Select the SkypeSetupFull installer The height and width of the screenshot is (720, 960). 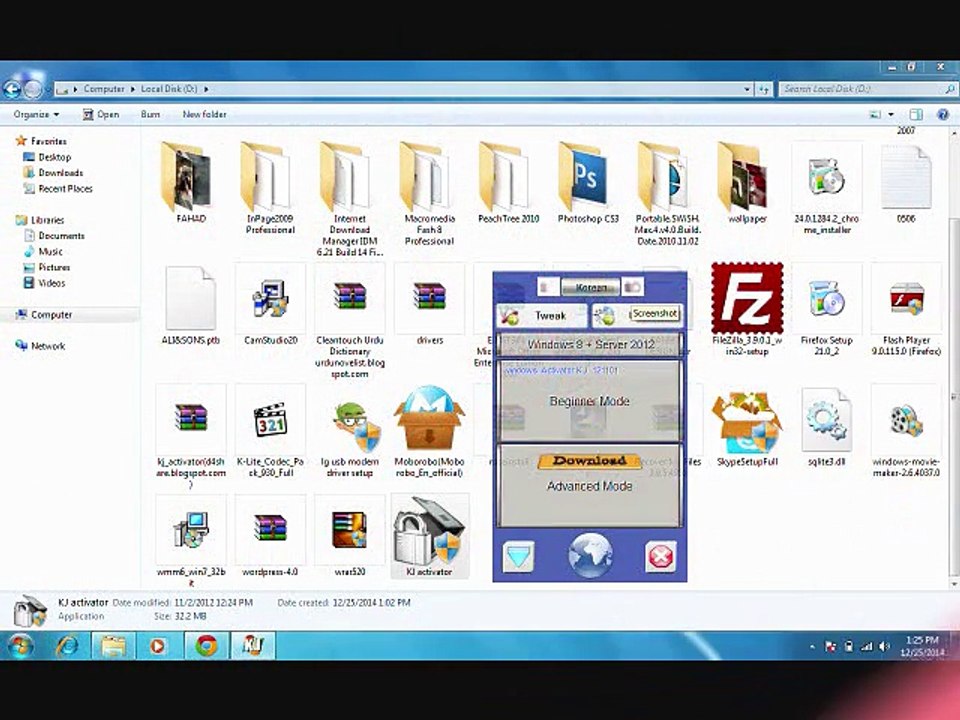coord(747,427)
